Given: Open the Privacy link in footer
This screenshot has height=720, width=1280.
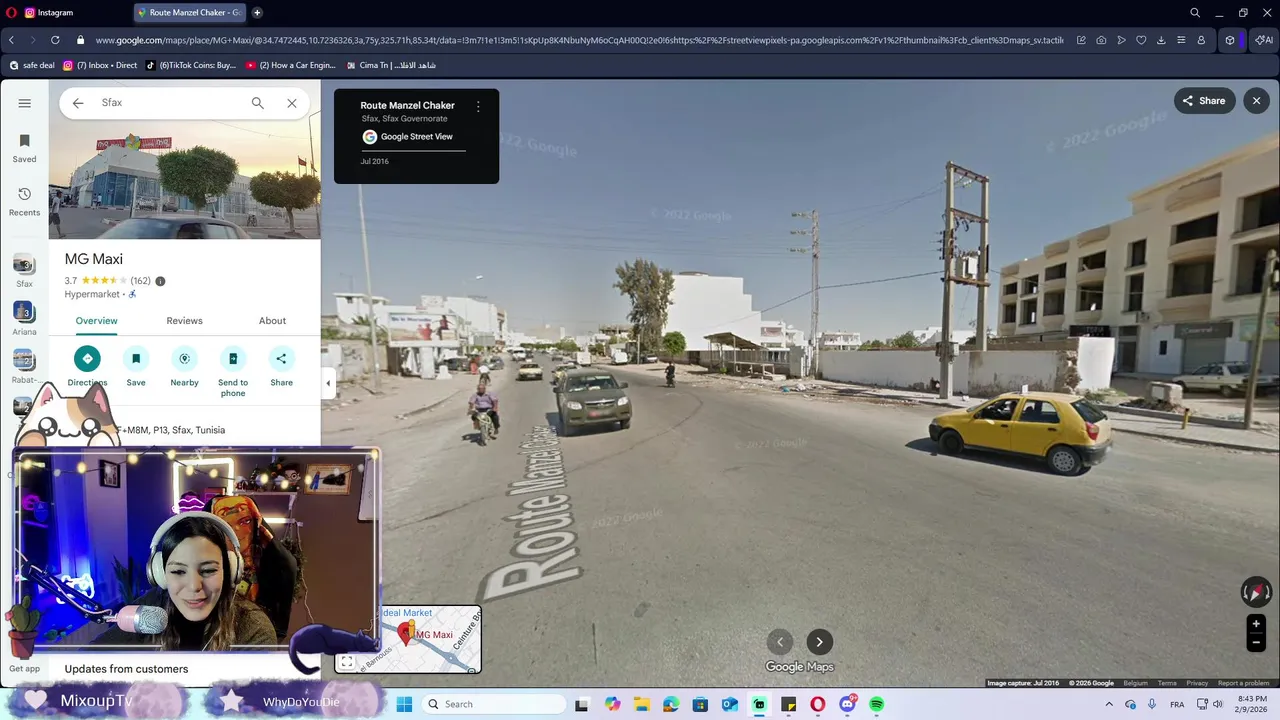Looking at the screenshot, I should pos(1197,683).
